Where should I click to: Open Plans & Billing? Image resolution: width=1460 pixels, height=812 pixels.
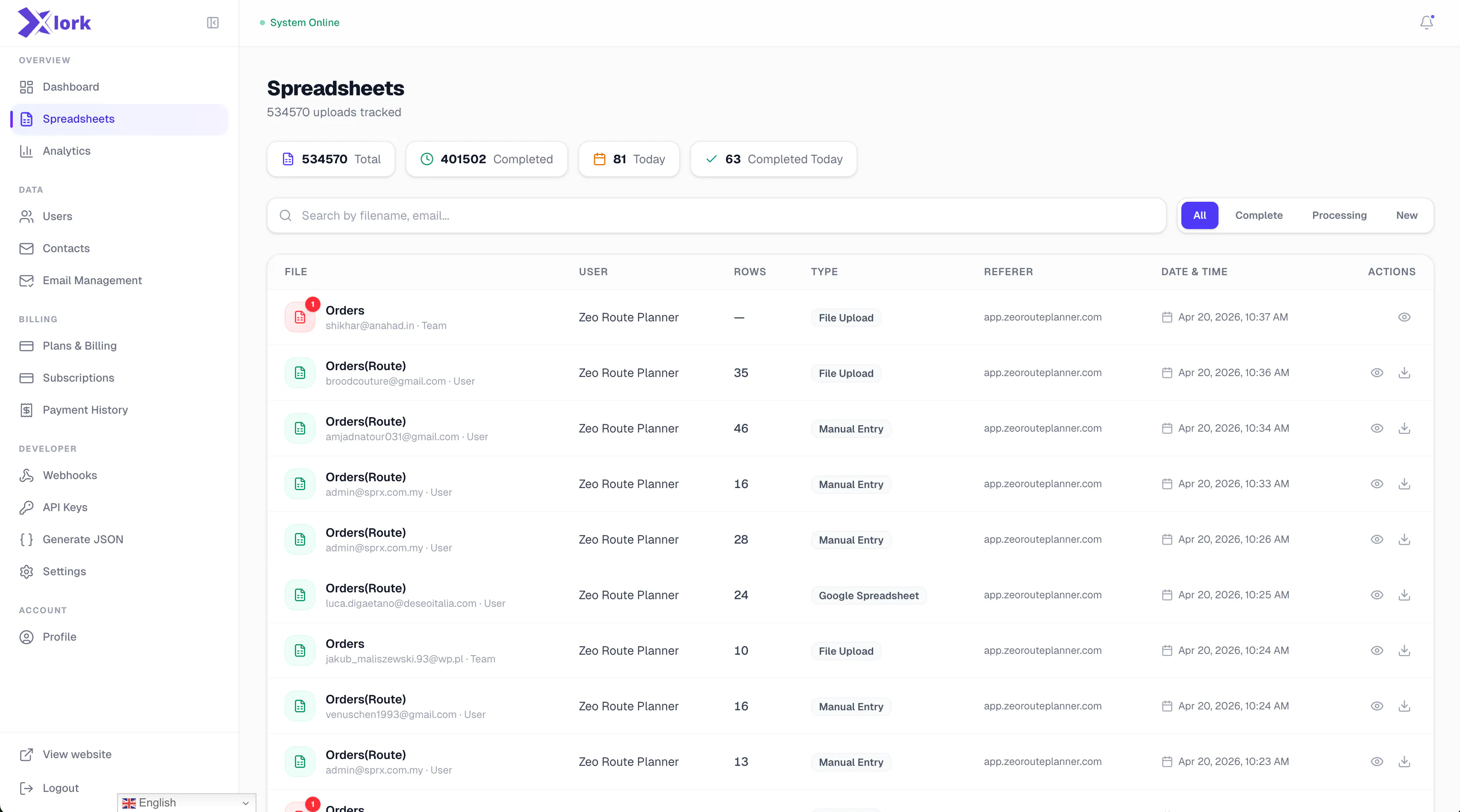pyautogui.click(x=119, y=346)
